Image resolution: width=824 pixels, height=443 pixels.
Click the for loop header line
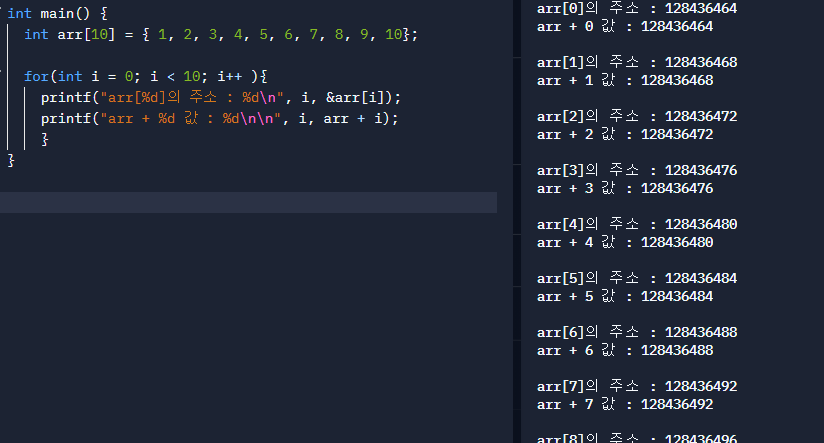pyautogui.click(x=146, y=77)
